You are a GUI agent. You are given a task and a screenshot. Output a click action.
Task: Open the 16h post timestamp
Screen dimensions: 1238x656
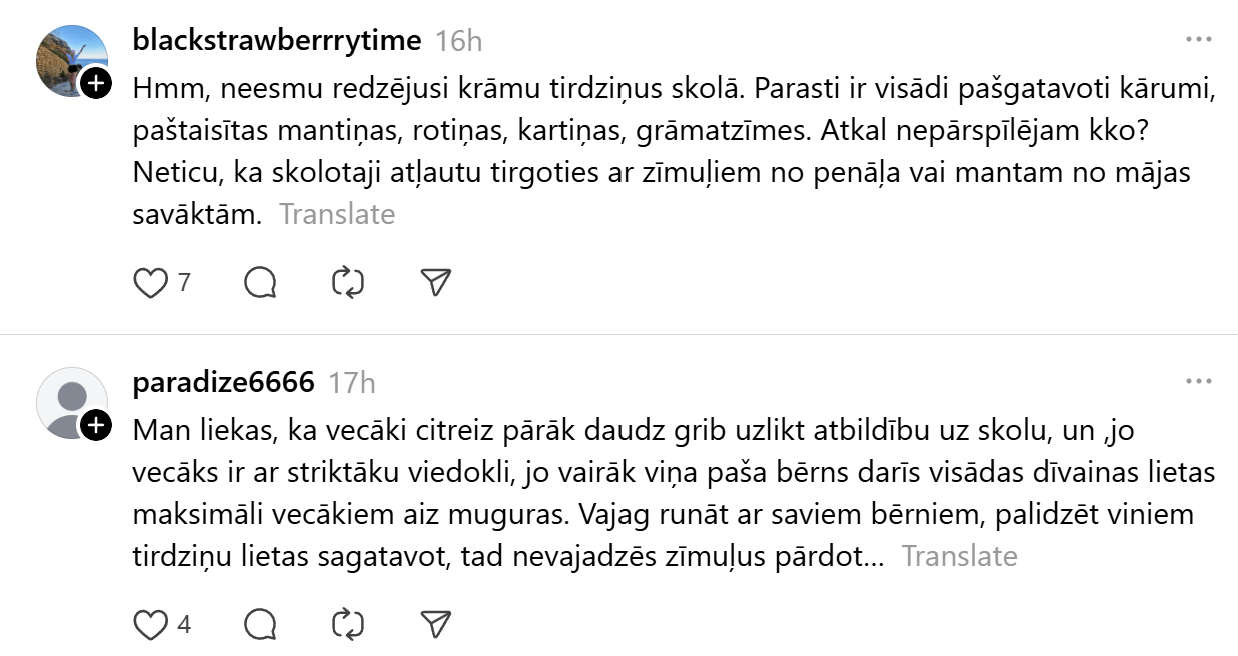[x=459, y=40]
